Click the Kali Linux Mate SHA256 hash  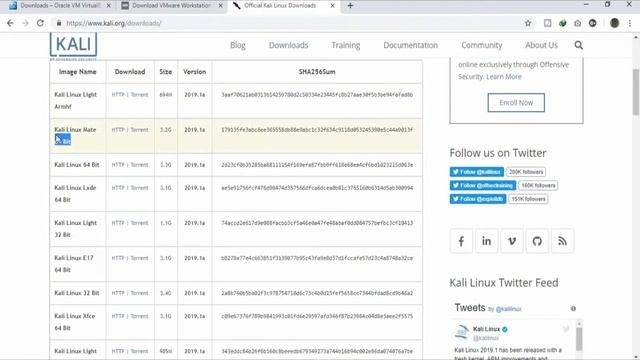click(317, 130)
